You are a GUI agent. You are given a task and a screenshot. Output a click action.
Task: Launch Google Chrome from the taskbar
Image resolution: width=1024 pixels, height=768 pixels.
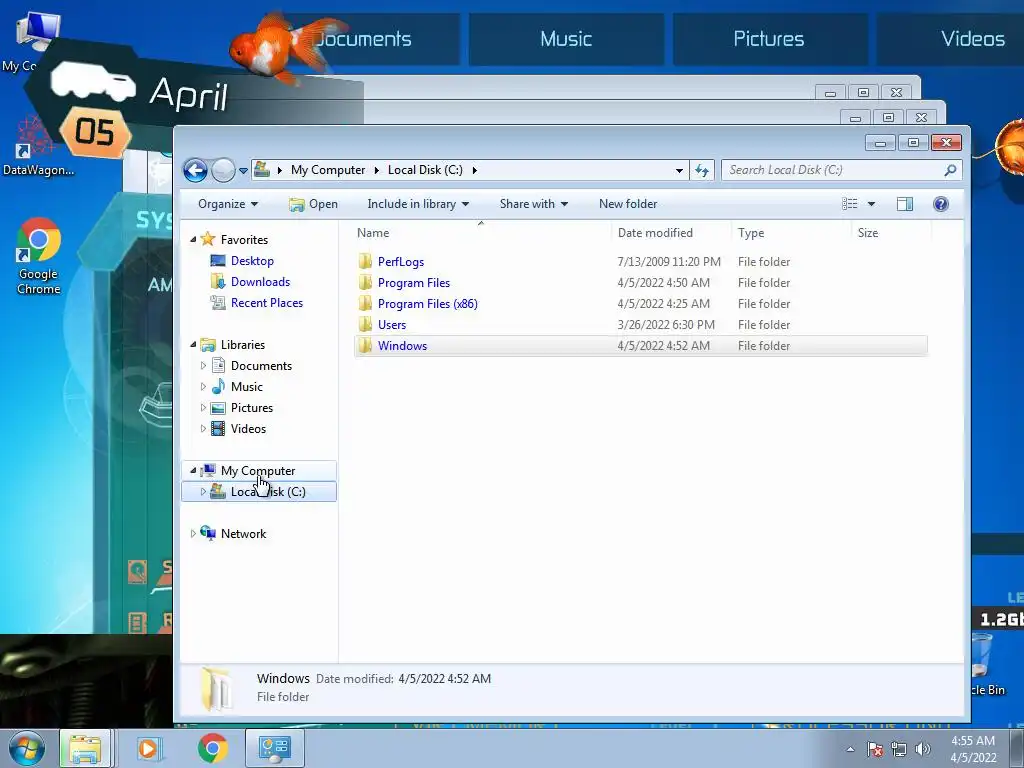[212, 748]
